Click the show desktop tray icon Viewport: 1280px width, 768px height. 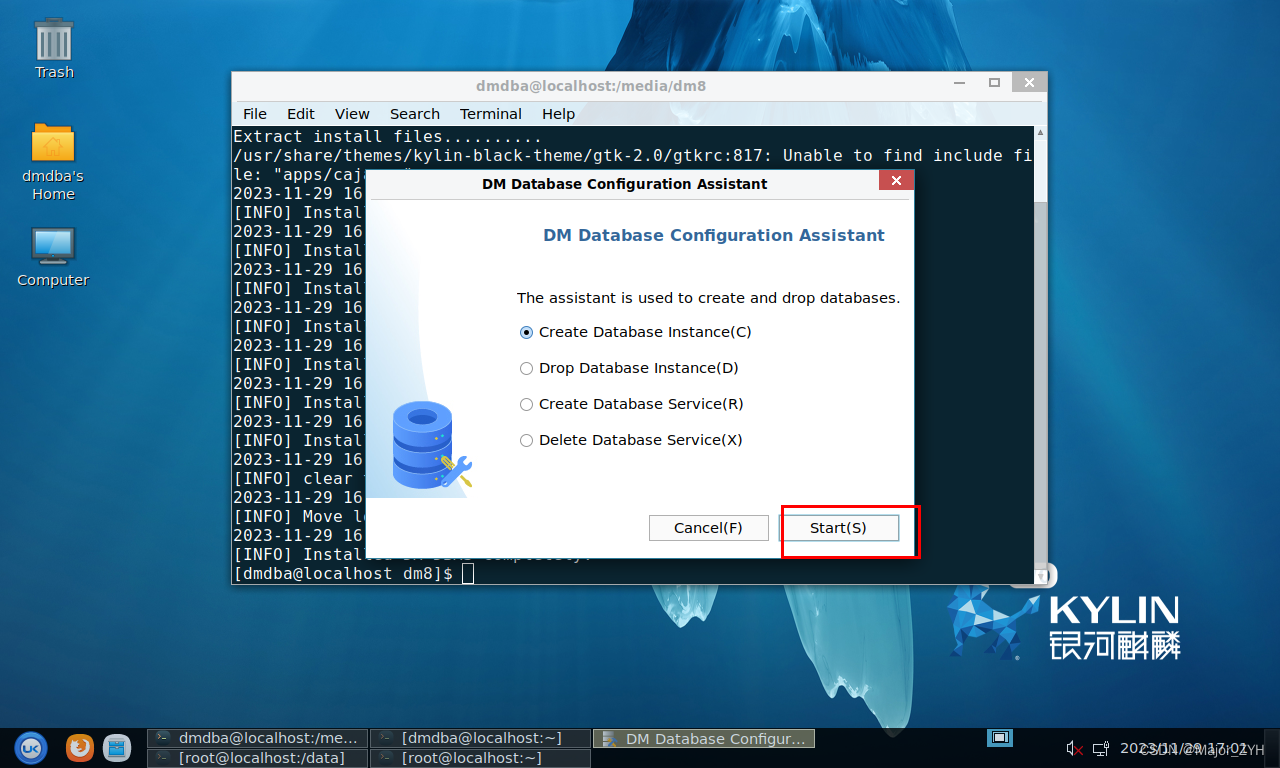[x=999, y=738]
